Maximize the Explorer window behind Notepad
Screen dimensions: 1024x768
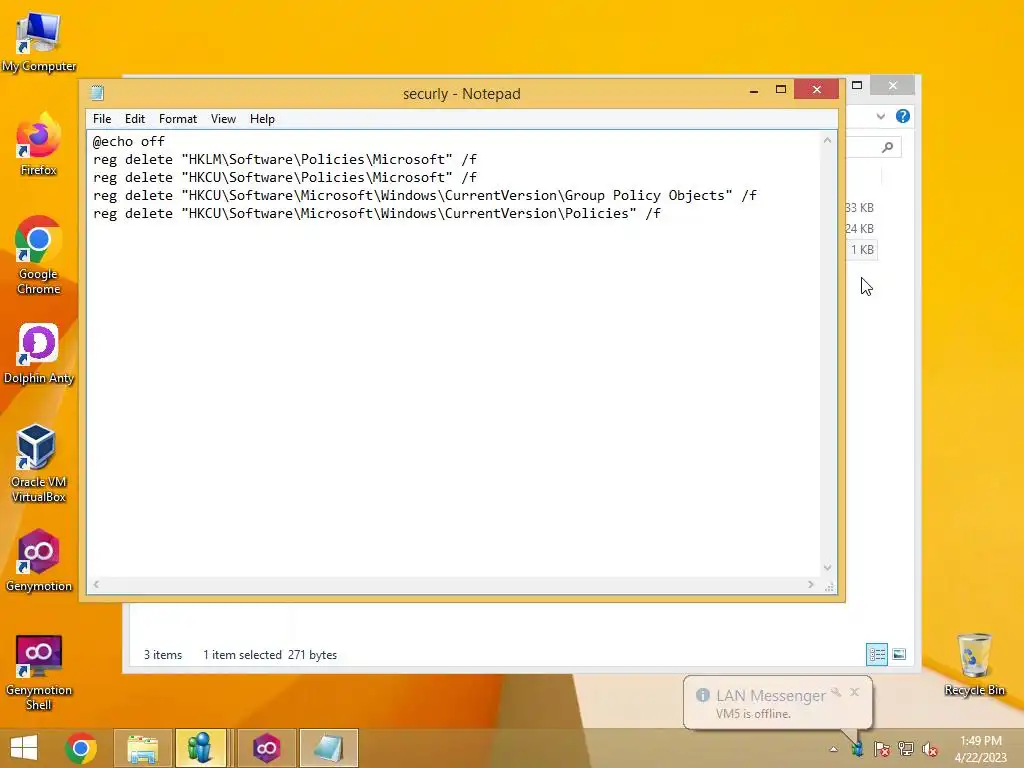coord(857,86)
